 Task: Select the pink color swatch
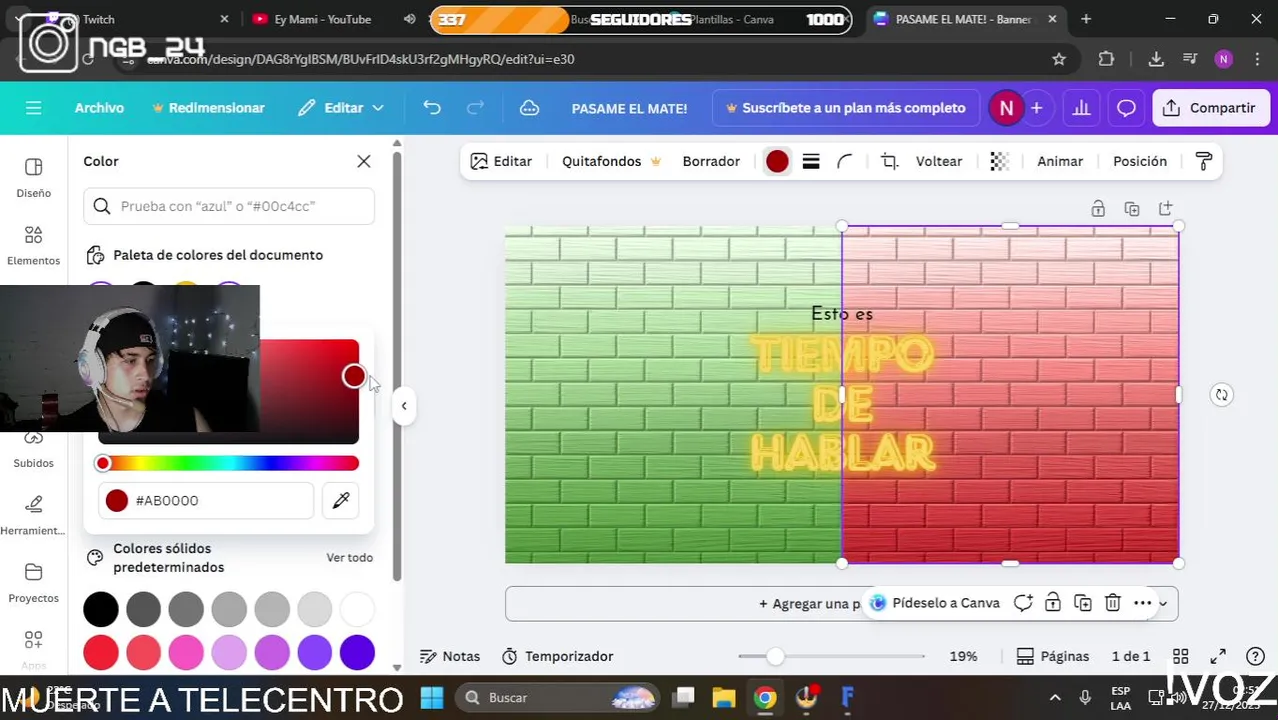186,653
